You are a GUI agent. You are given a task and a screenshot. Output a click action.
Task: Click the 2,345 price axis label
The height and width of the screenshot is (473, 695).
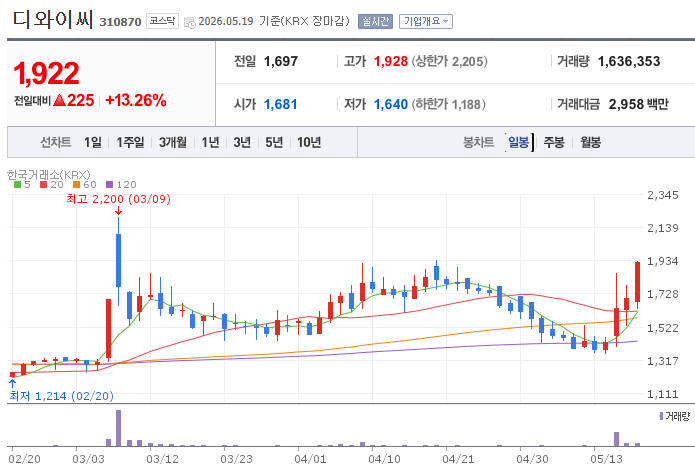coord(663,195)
